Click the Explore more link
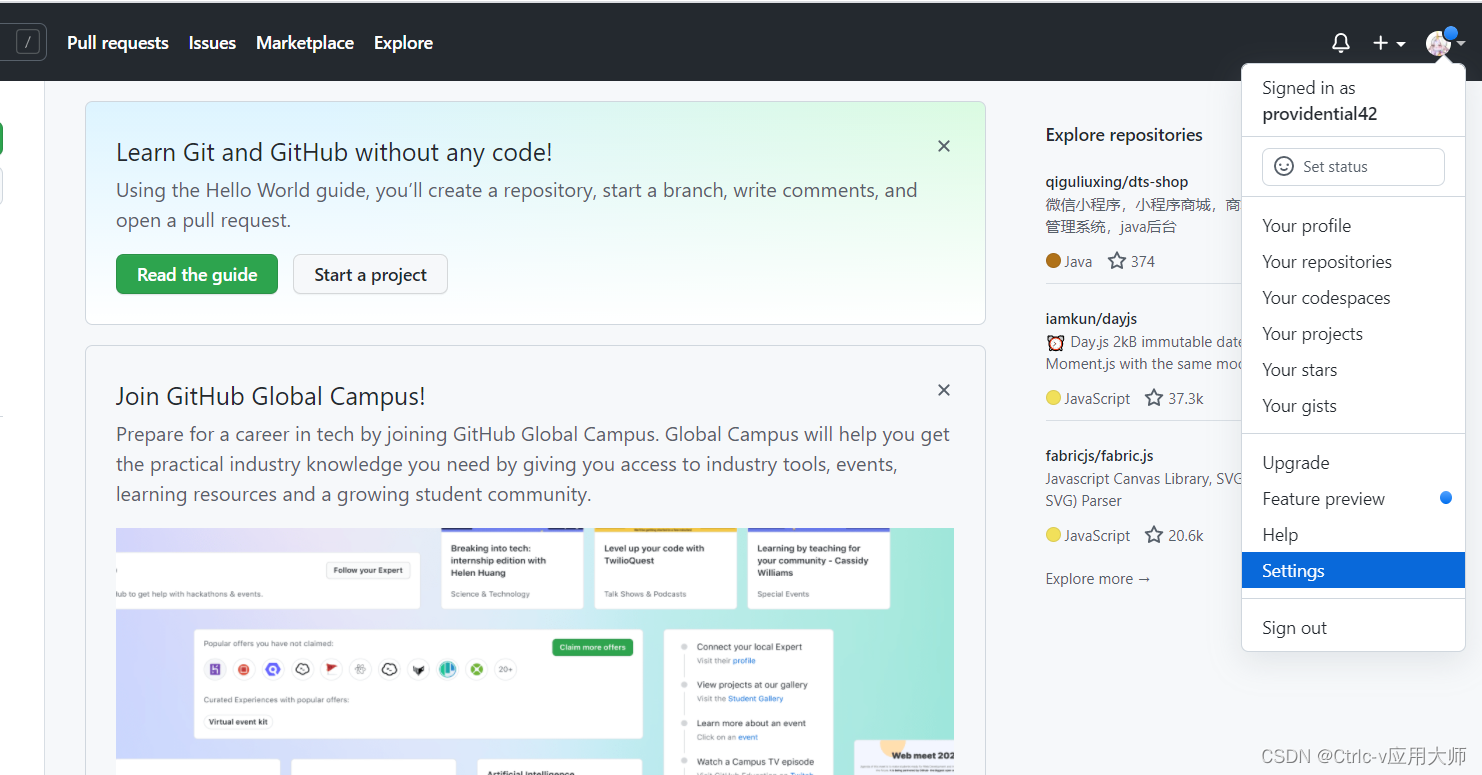 (x=1098, y=579)
